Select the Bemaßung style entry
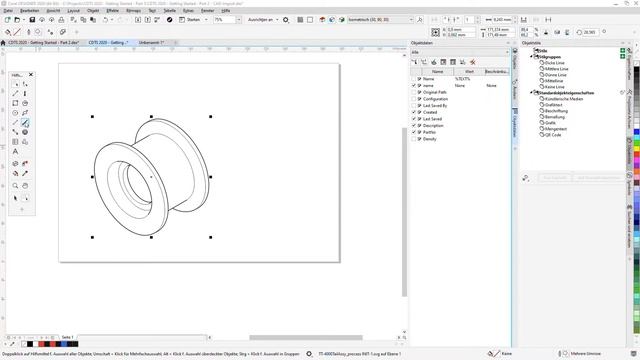This screenshot has height=360, width=640. pos(554,117)
